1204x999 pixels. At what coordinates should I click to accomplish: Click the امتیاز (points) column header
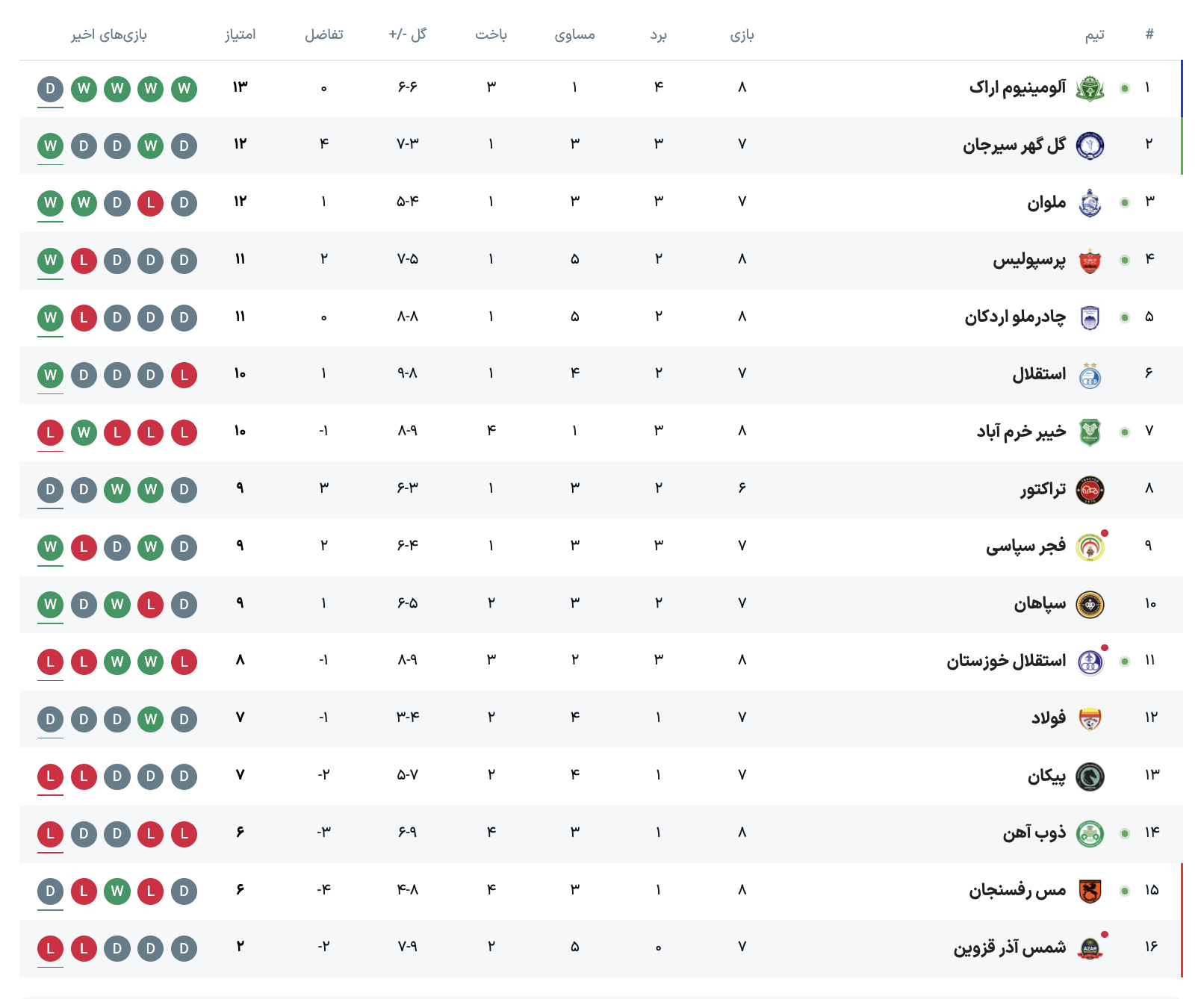tap(241, 34)
